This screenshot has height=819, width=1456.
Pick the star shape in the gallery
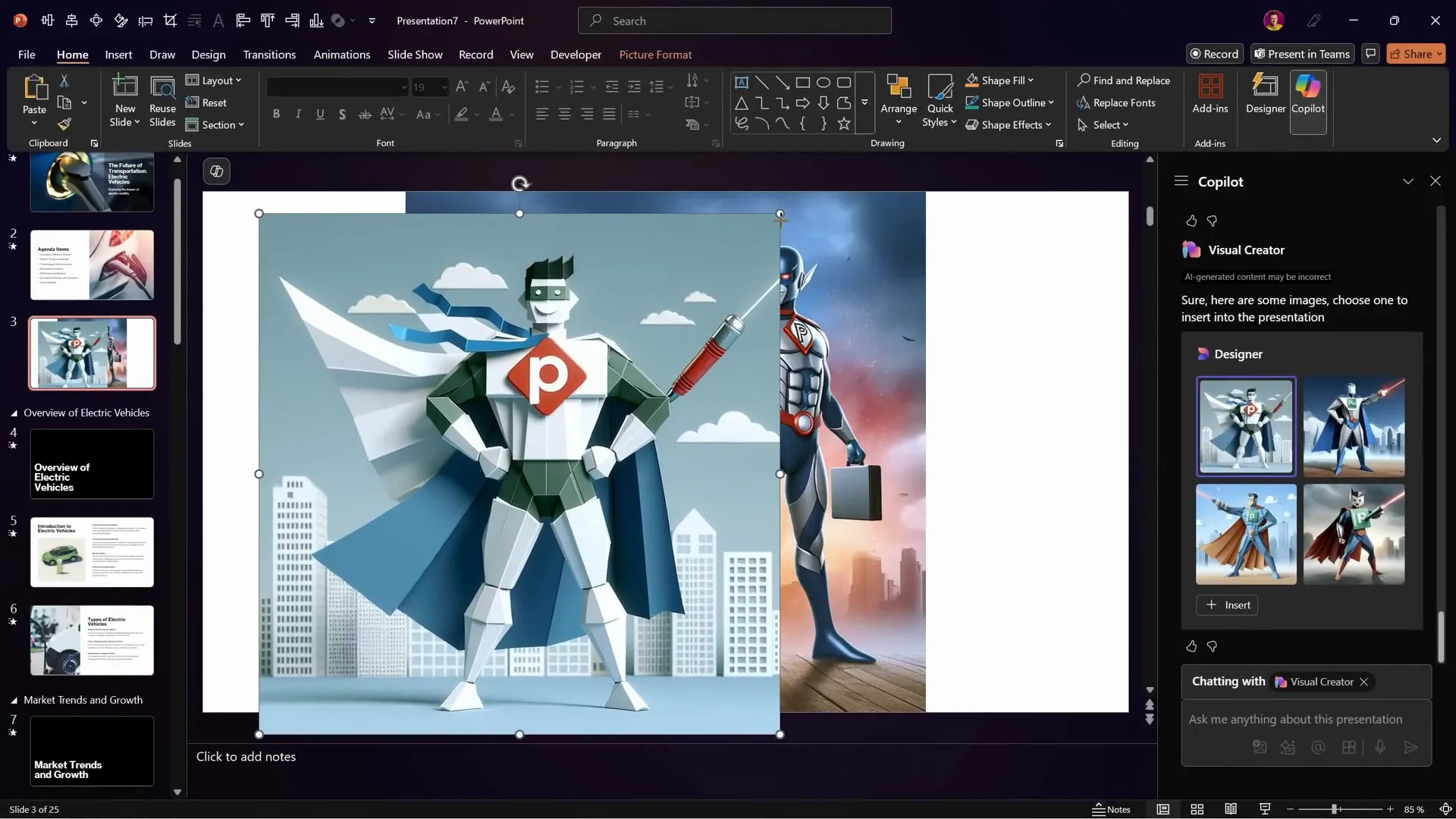[844, 124]
